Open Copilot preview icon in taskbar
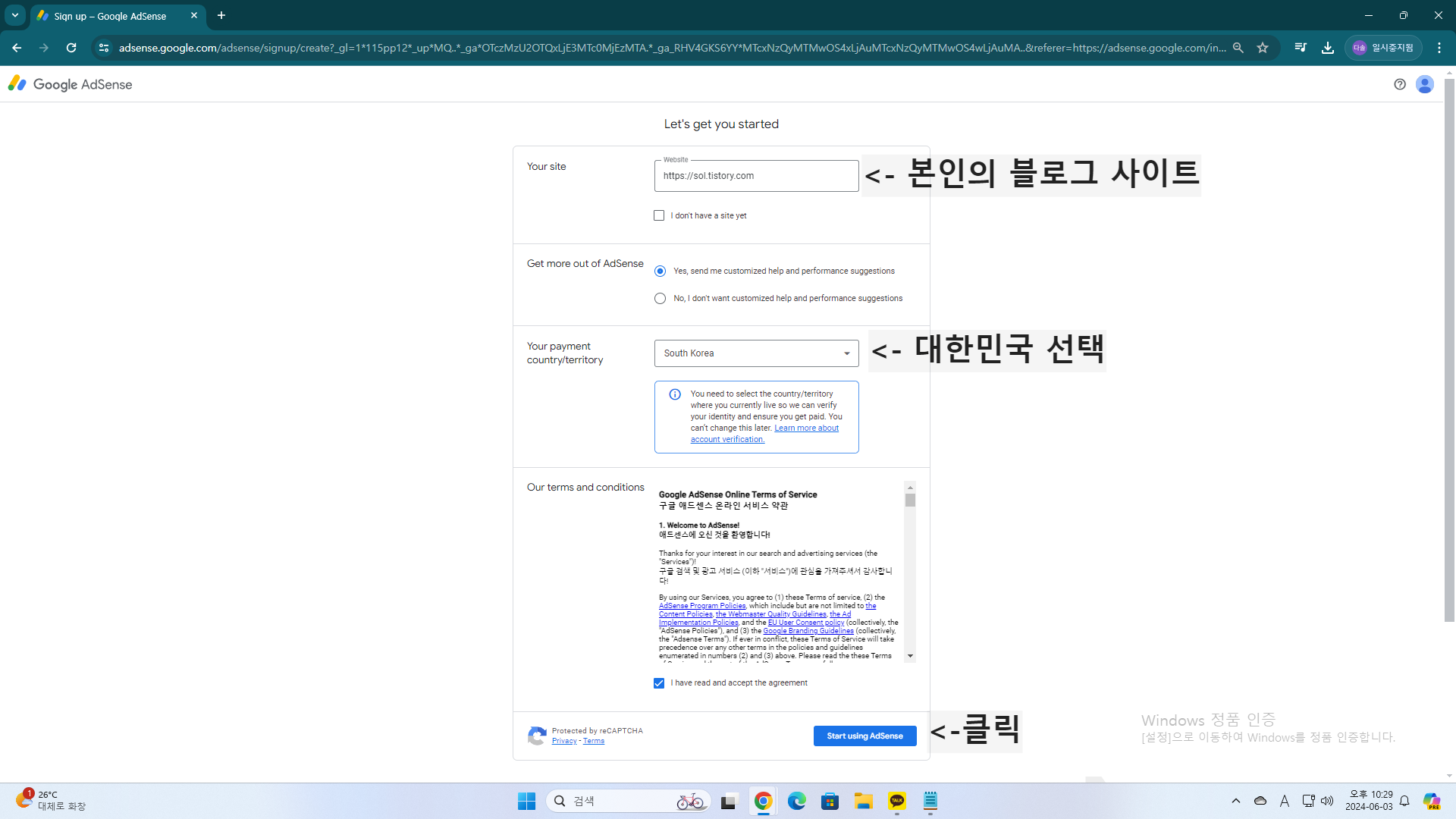 tap(1432, 801)
